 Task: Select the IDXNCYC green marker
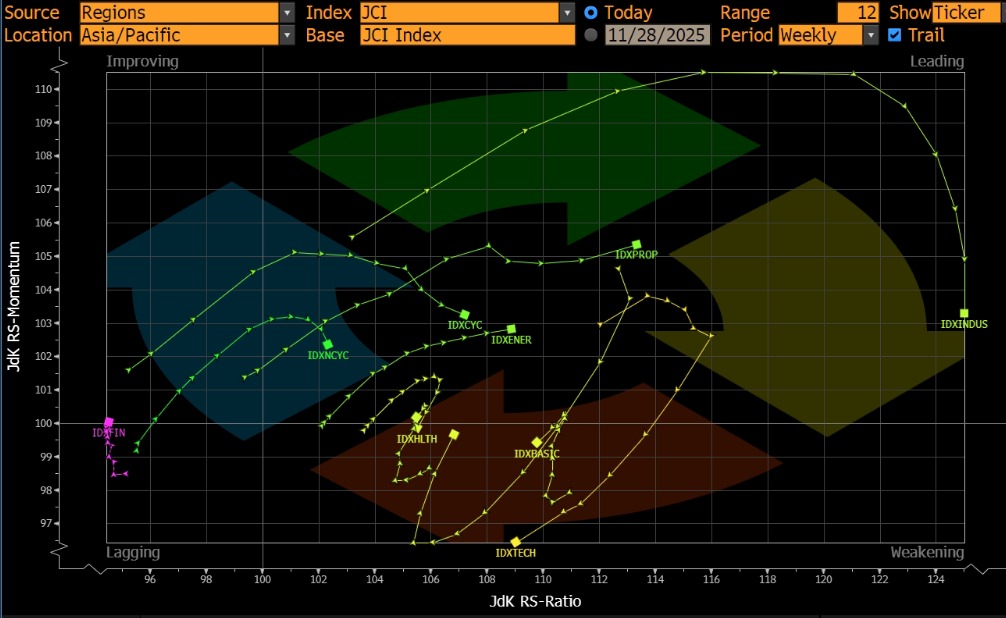(x=327, y=344)
